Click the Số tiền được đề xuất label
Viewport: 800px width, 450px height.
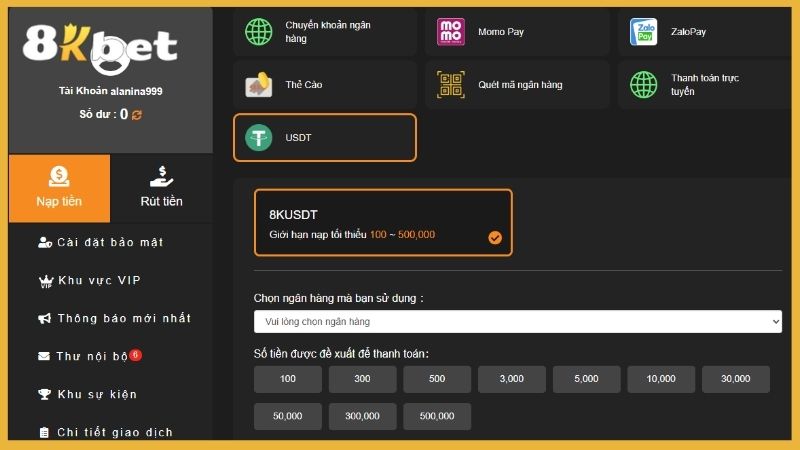[x=341, y=354]
